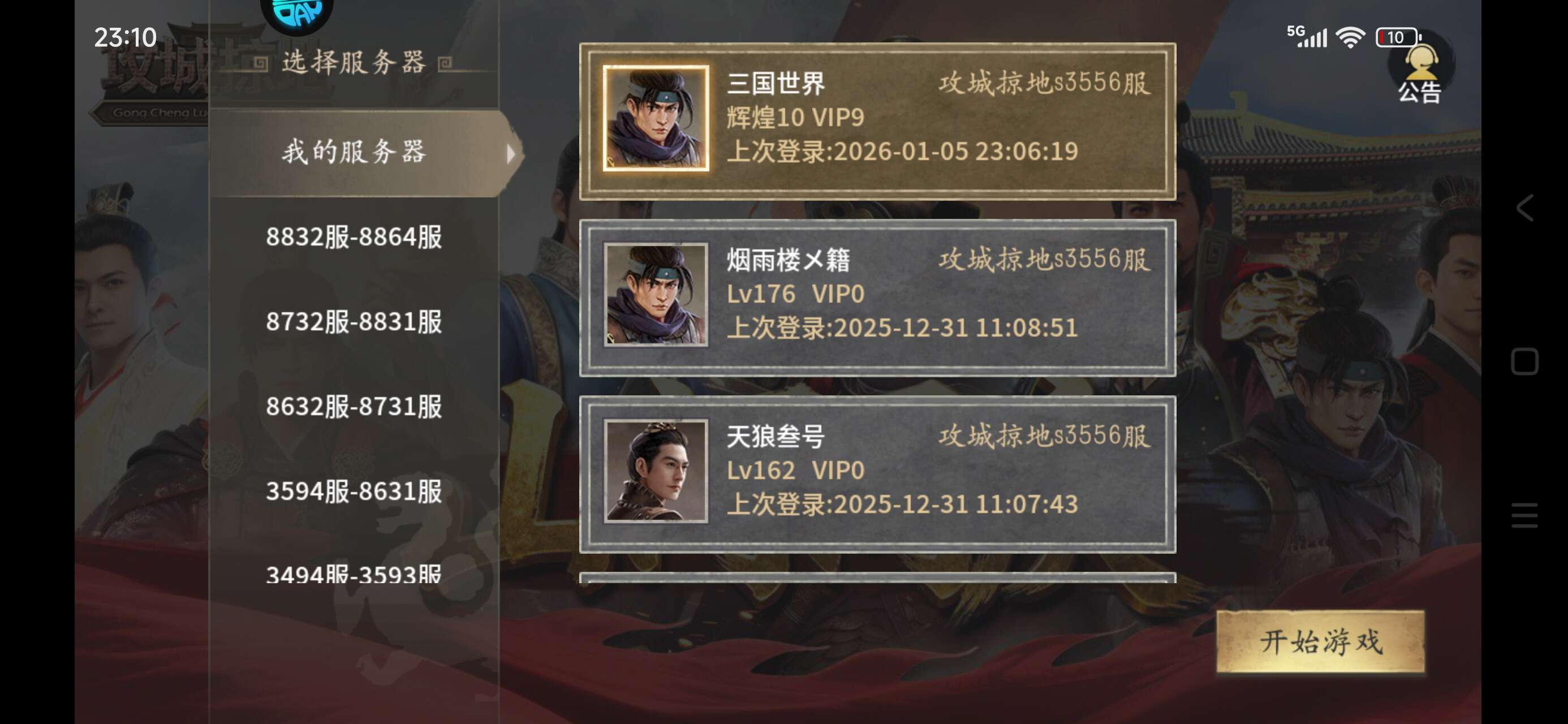Open the Android recents menu icon
This screenshot has width=1568, height=724.
click(x=1525, y=515)
